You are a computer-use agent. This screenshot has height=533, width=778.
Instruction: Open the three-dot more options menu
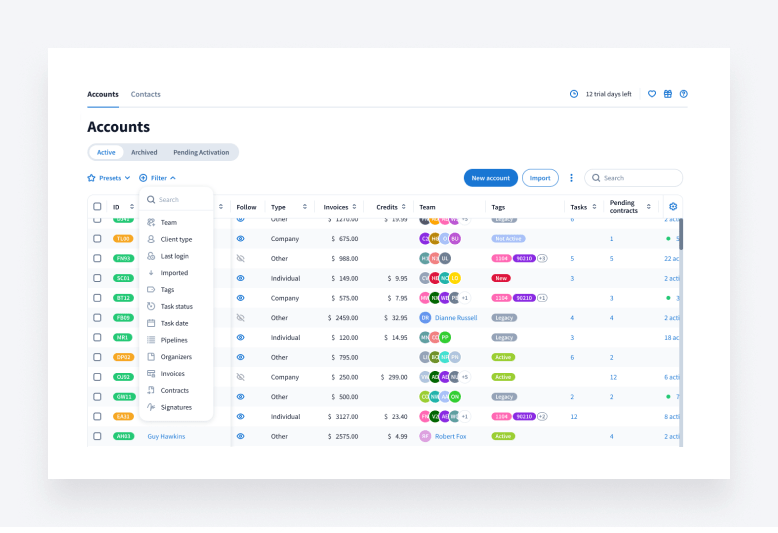pyautogui.click(x=572, y=178)
